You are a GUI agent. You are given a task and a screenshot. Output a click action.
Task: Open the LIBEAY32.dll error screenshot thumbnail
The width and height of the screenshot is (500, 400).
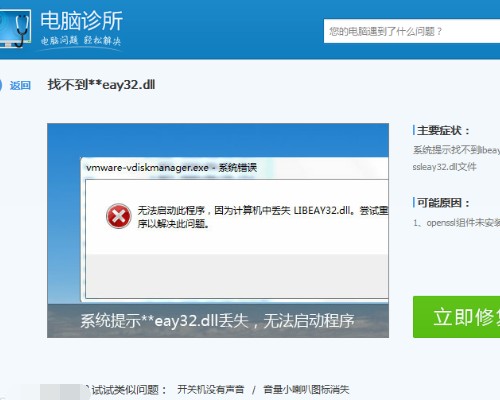coord(218,230)
